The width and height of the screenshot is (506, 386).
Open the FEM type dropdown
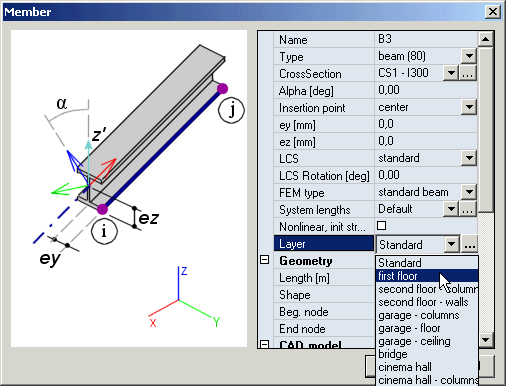tap(469, 192)
